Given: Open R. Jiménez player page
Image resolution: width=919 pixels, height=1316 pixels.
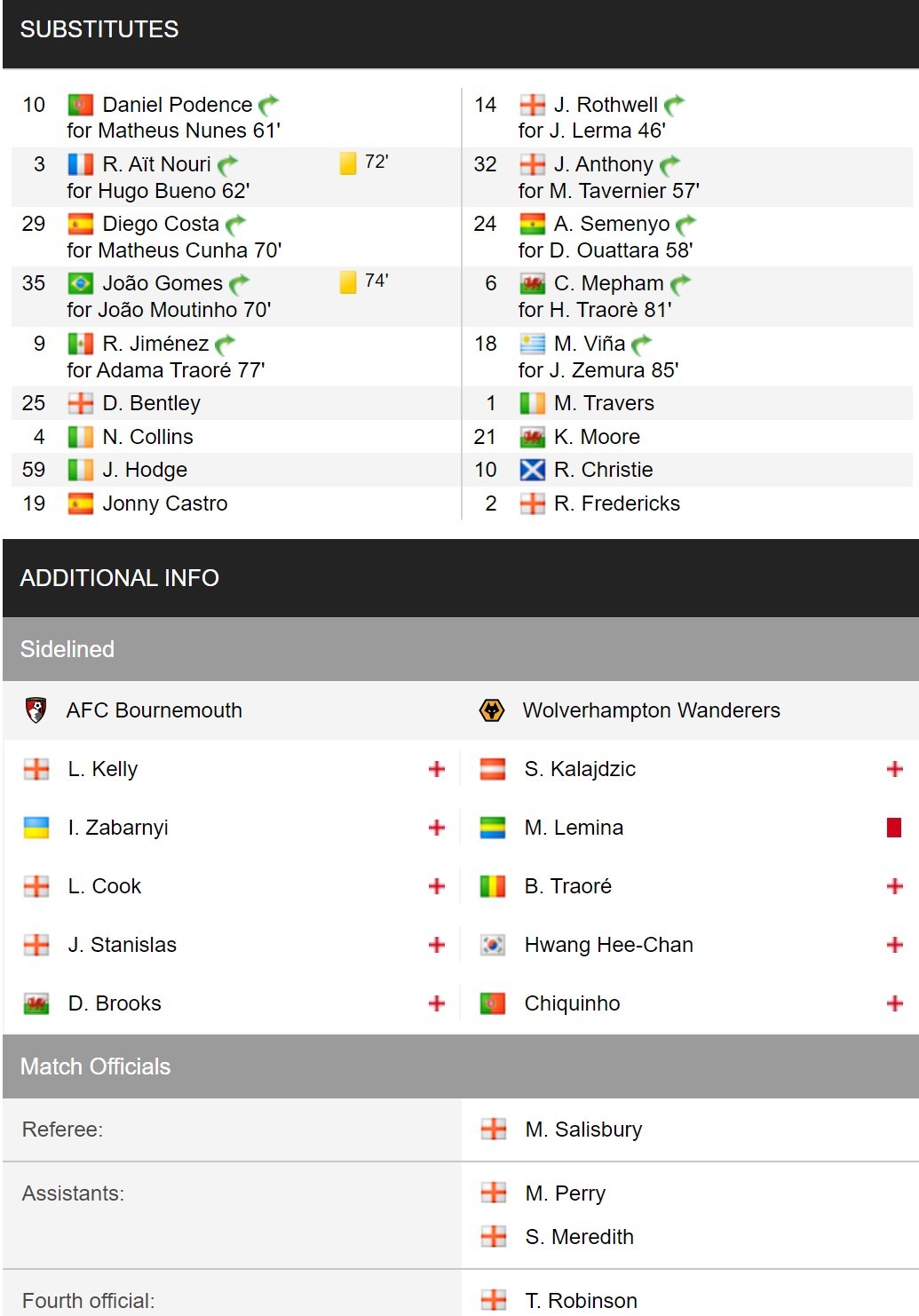Looking at the screenshot, I should [155, 344].
